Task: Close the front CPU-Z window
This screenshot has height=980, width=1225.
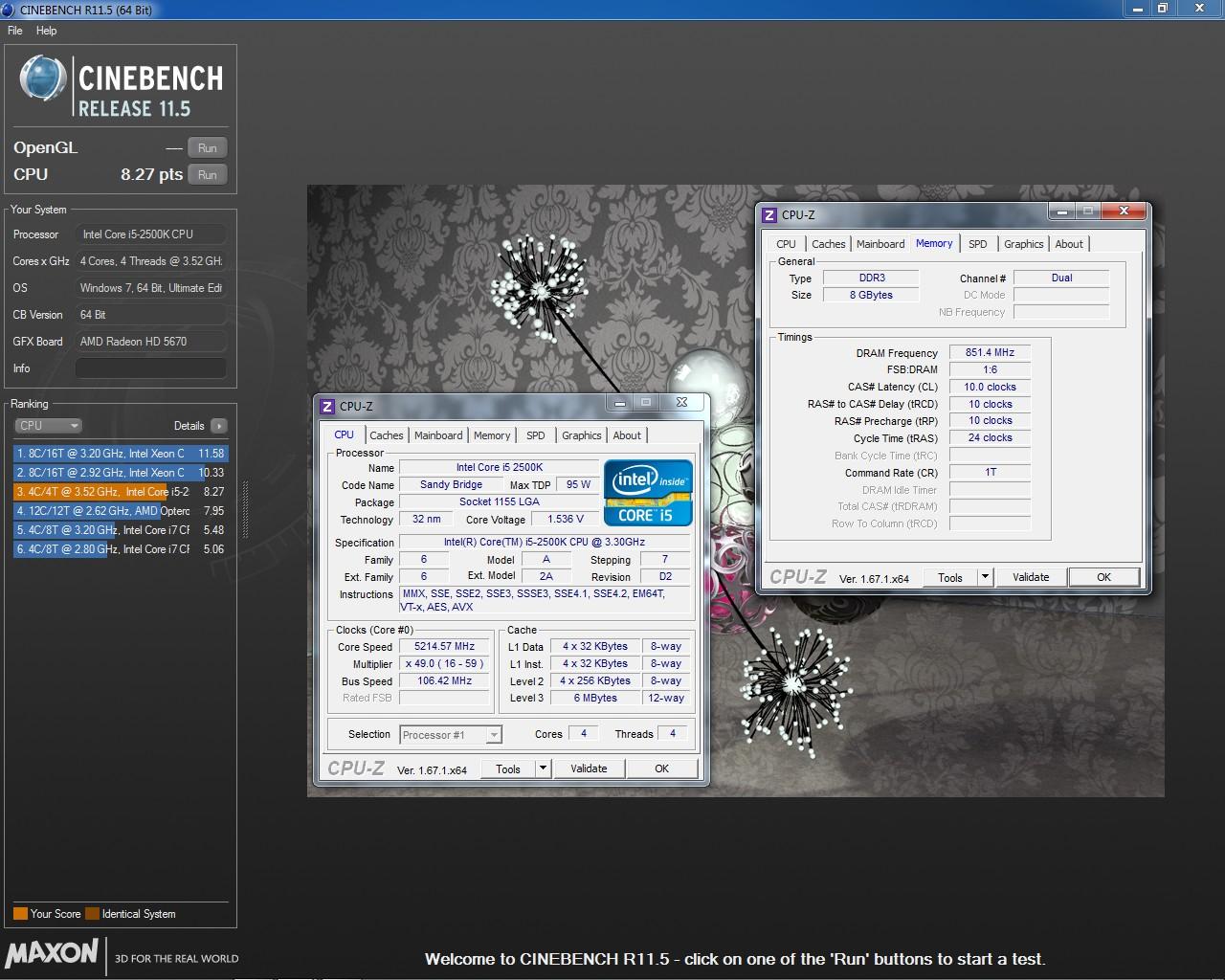Action: pos(681,403)
